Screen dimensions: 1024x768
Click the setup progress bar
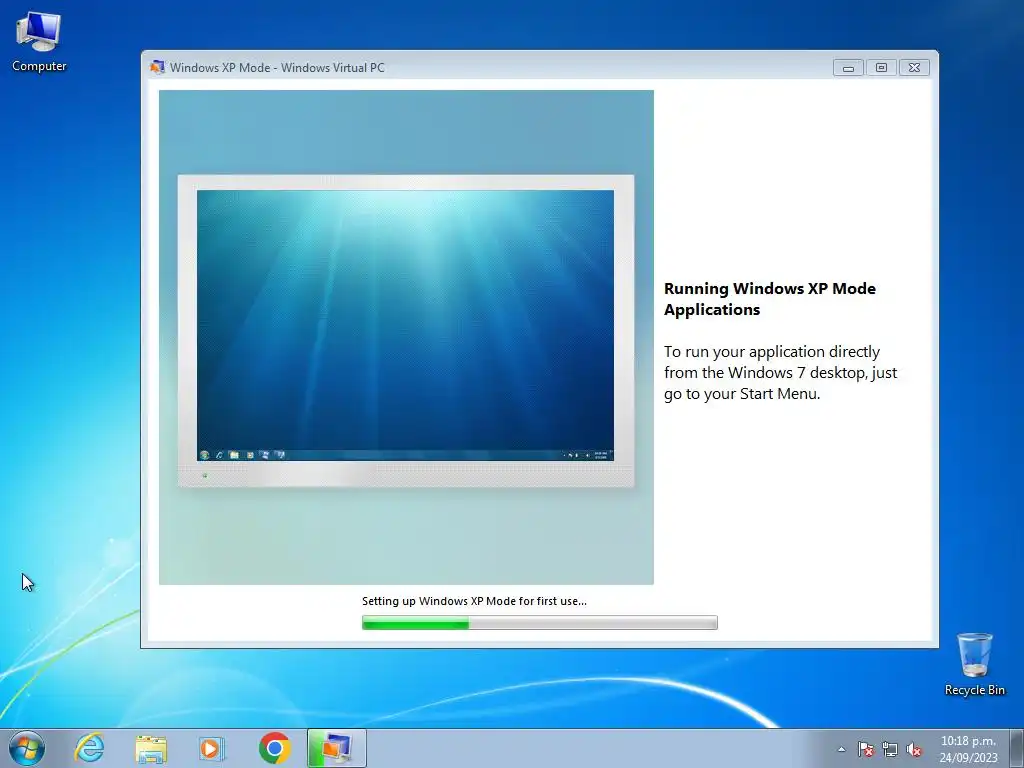click(539, 622)
